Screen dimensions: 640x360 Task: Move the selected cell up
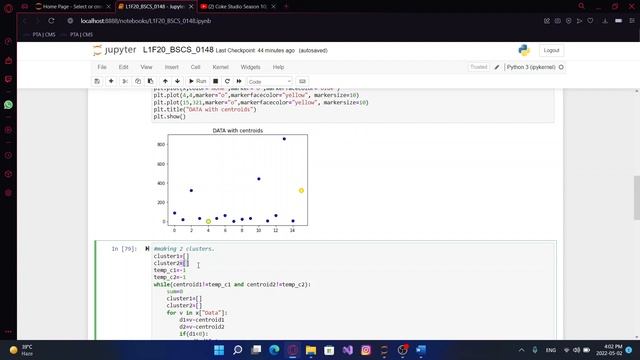coord(165,81)
